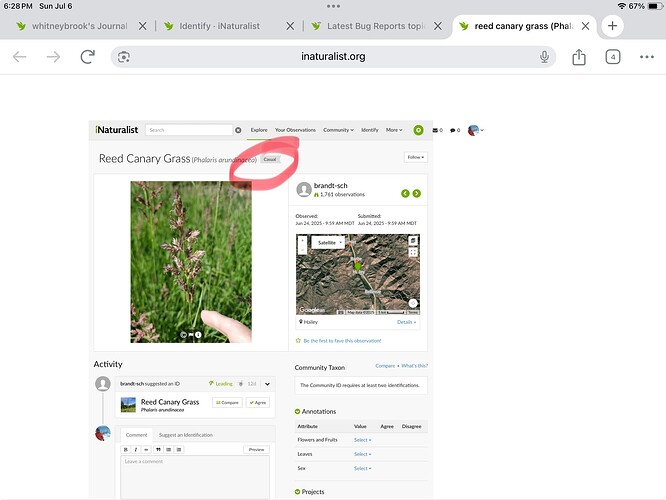The width and height of the screenshot is (666, 500).
Task: Apply bold formatting in comment toolbar
Action: (126, 449)
